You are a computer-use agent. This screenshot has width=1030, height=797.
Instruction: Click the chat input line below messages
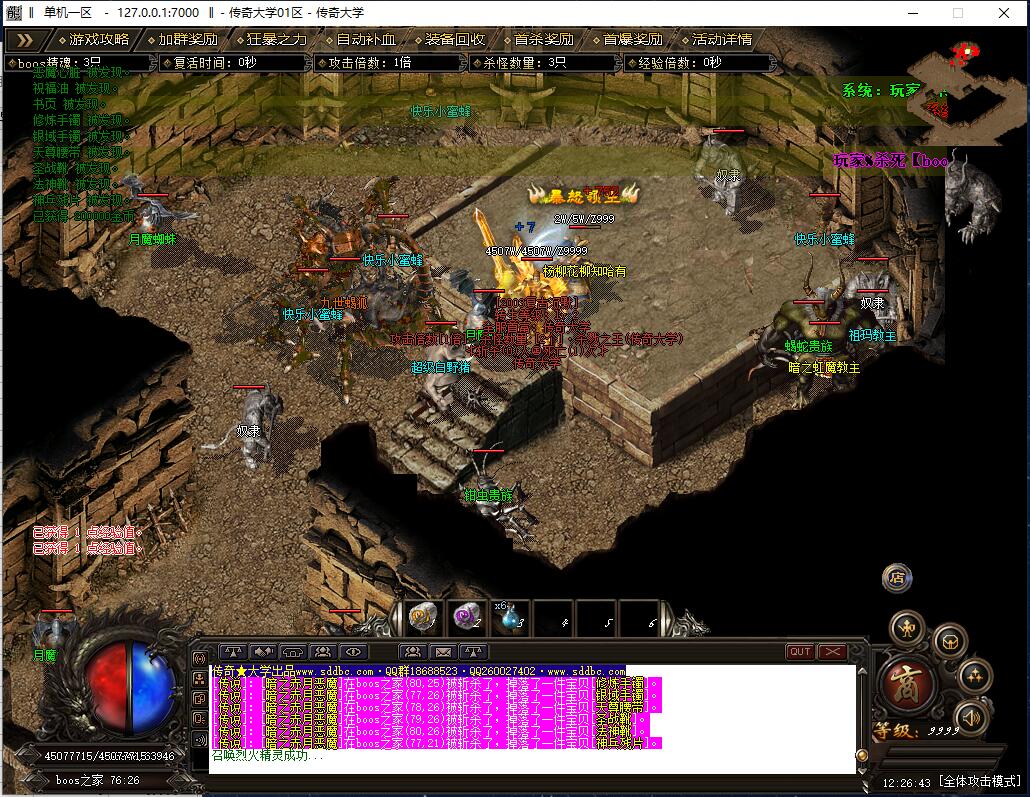(532, 767)
